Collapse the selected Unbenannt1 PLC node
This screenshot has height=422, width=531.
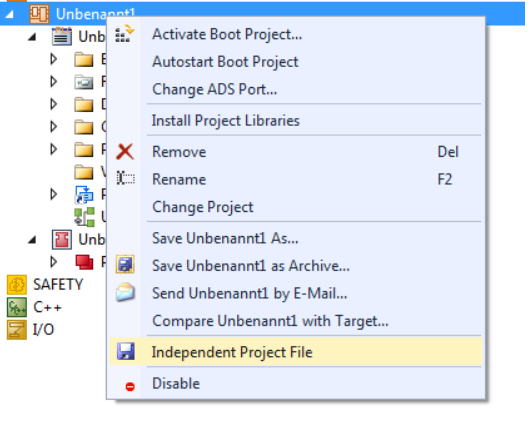pos(9,14)
